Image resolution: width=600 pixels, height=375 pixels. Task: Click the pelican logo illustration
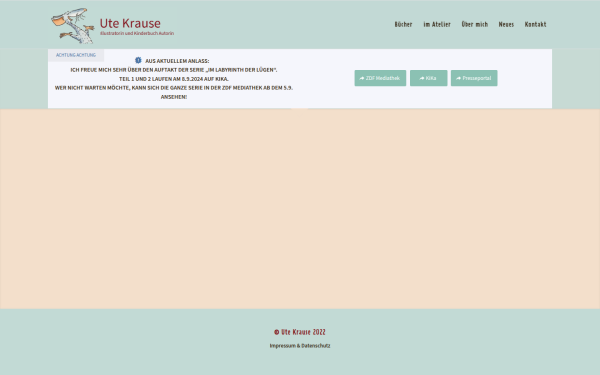73,26
